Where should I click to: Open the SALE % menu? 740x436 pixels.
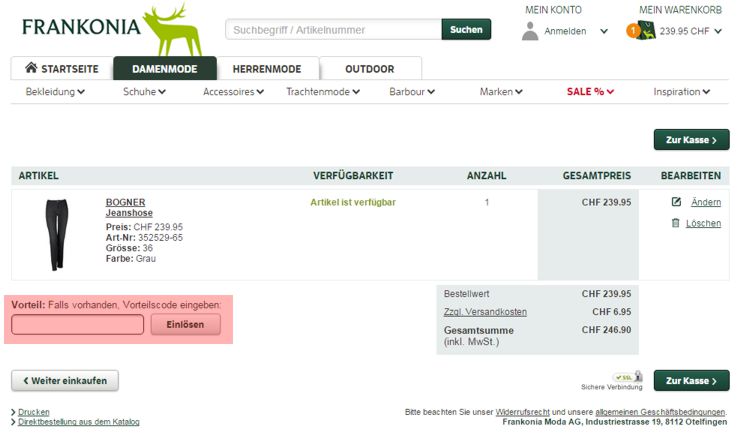point(590,92)
